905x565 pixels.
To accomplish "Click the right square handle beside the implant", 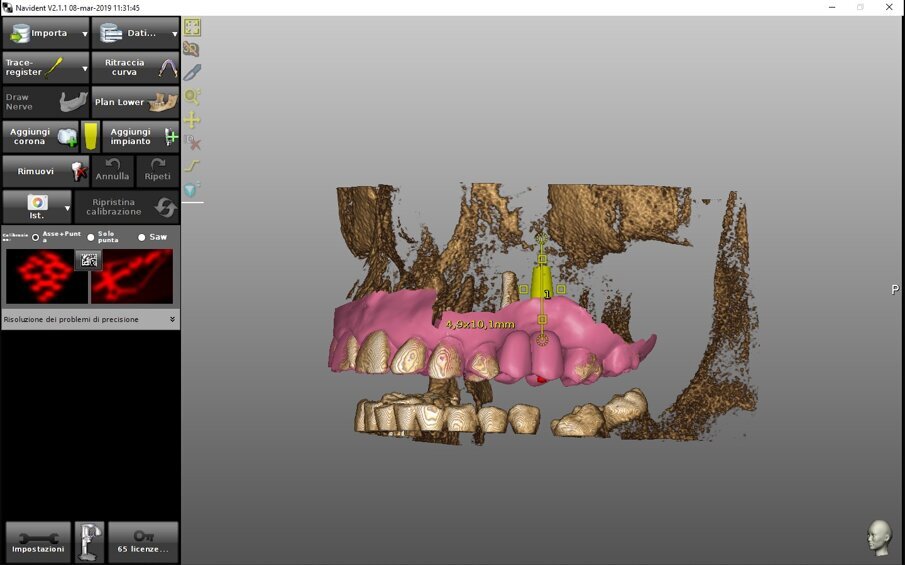I will pos(561,289).
